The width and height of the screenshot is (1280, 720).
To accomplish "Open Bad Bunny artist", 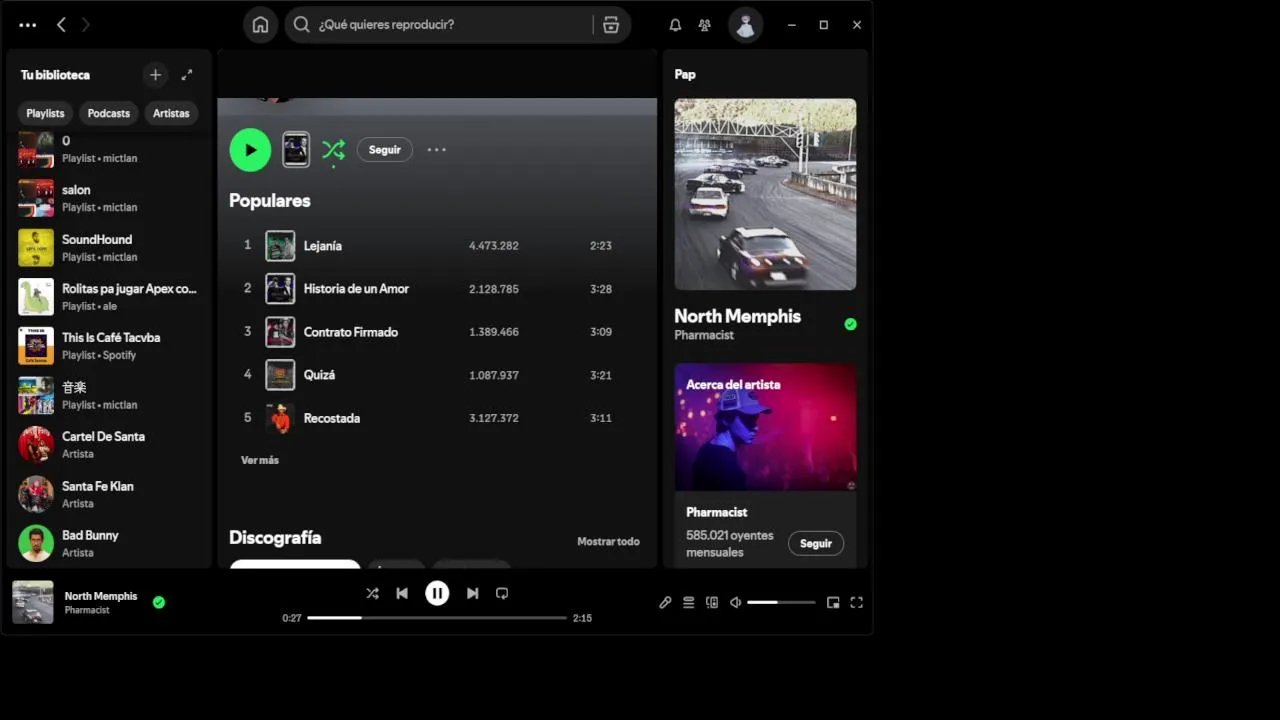I will pyautogui.click(x=110, y=543).
